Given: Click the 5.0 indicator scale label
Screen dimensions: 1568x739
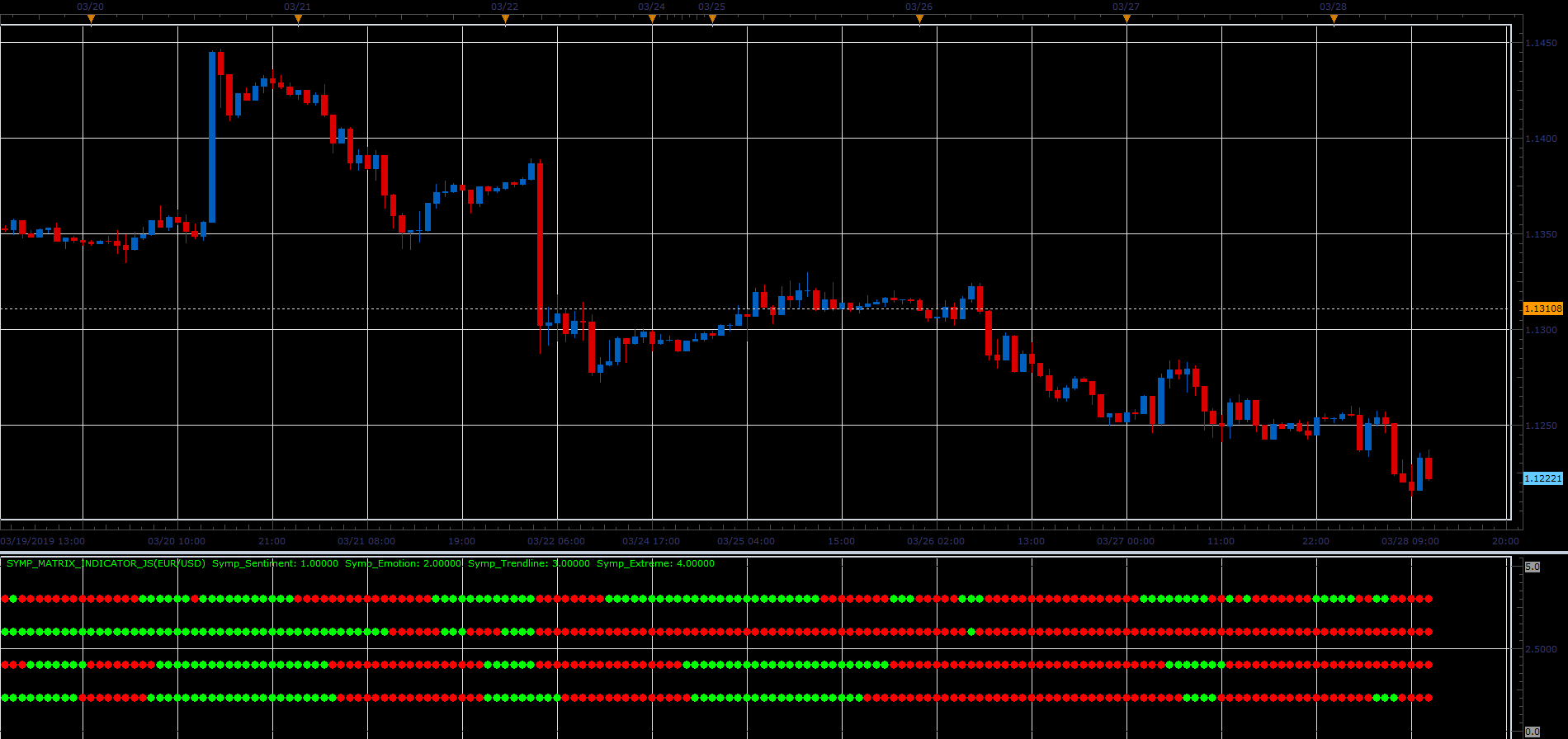Looking at the screenshot, I should [1533, 567].
